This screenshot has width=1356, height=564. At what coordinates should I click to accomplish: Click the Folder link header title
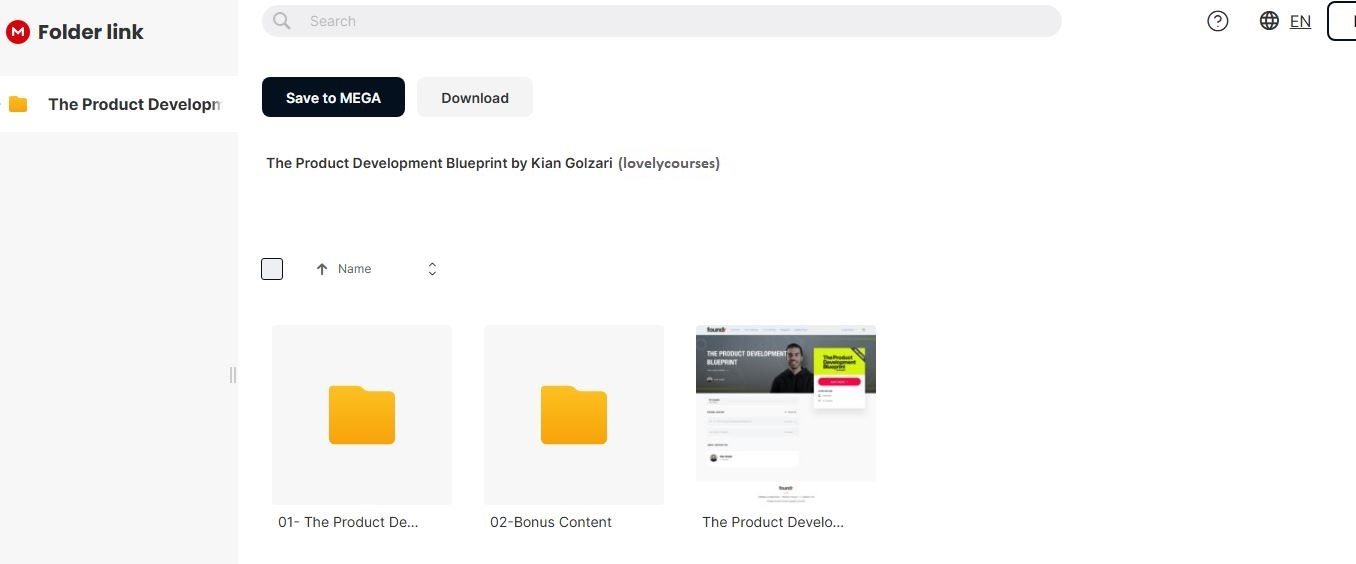(91, 32)
